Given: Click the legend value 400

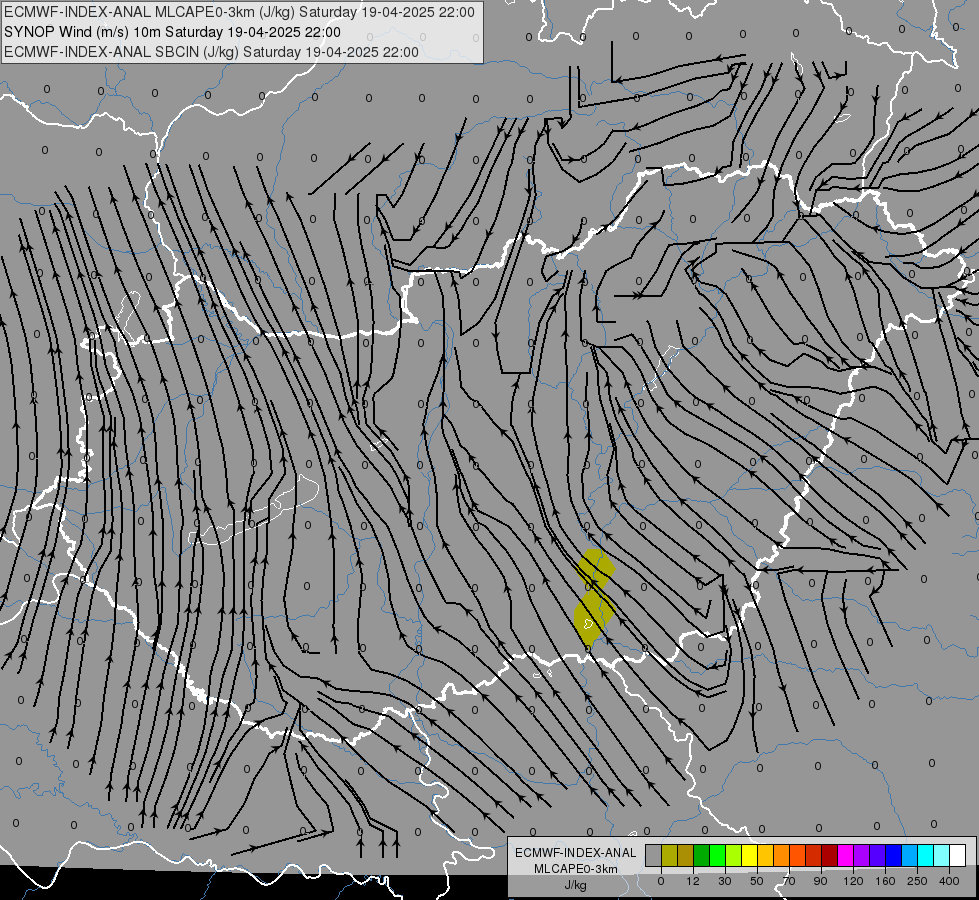Looking at the screenshot, I should (x=949, y=881).
